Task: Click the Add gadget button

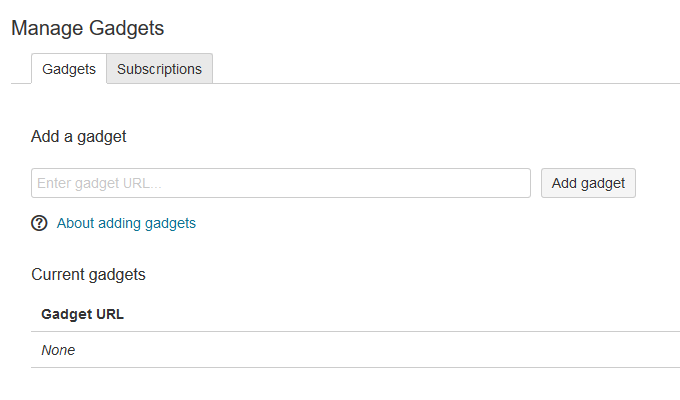Action: [x=588, y=183]
